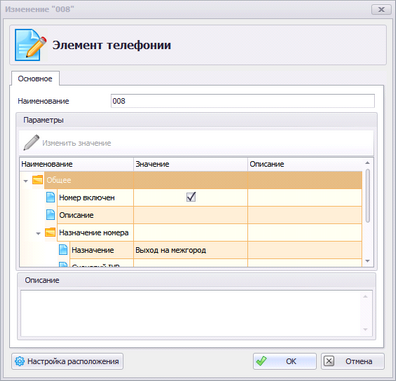Click the Наименование column header
The height and width of the screenshot is (381, 396).
click(x=77, y=164)
